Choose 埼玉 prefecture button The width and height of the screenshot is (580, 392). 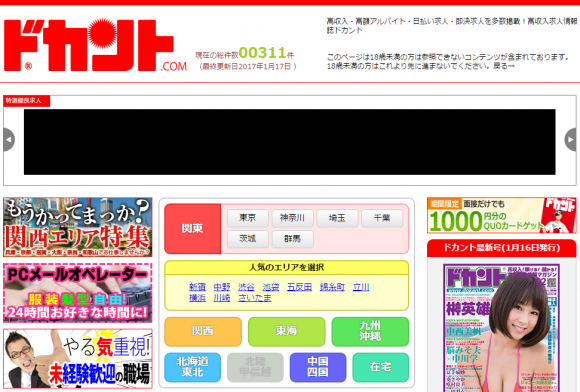(337, 218)
